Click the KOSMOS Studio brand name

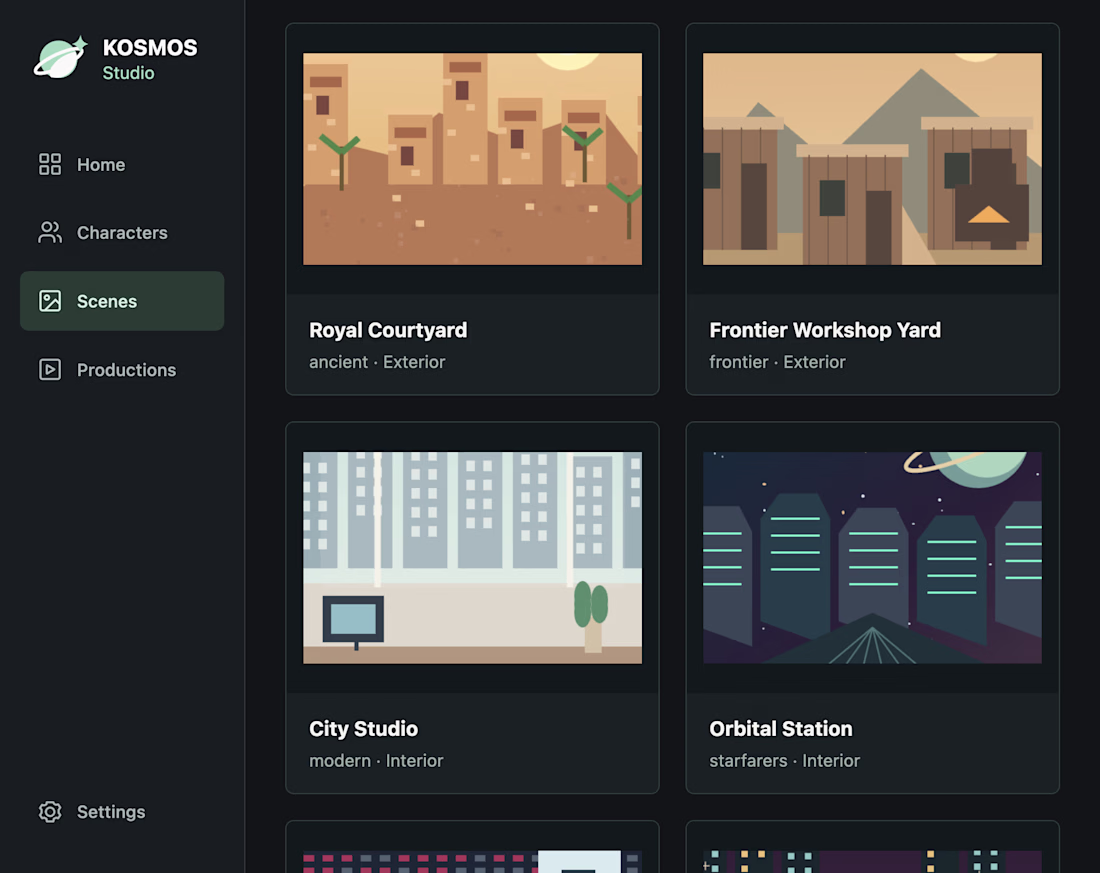(x=150, y=59)
